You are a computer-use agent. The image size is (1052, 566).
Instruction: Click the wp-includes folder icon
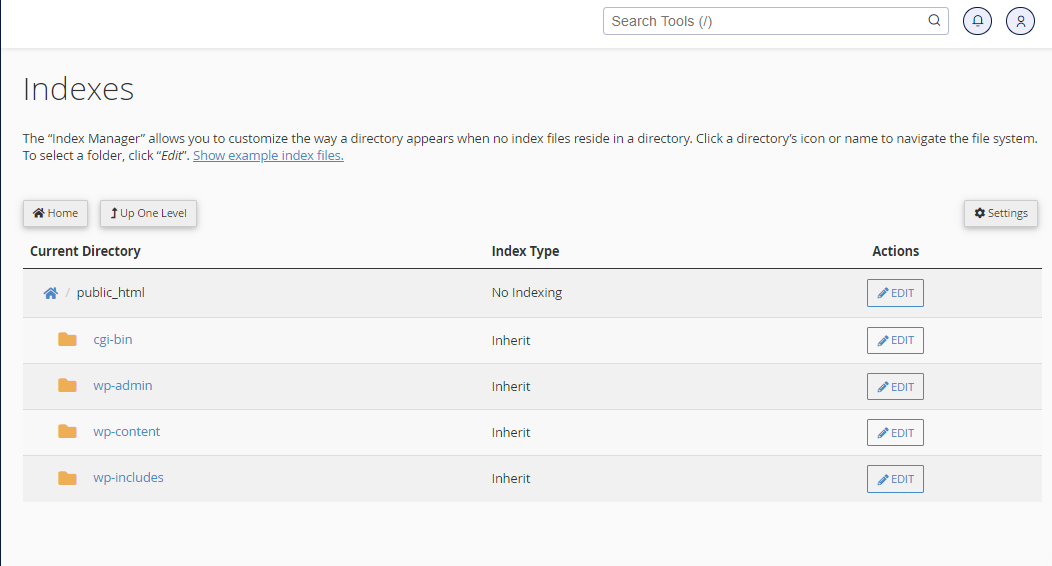click(x=67, y=478)
